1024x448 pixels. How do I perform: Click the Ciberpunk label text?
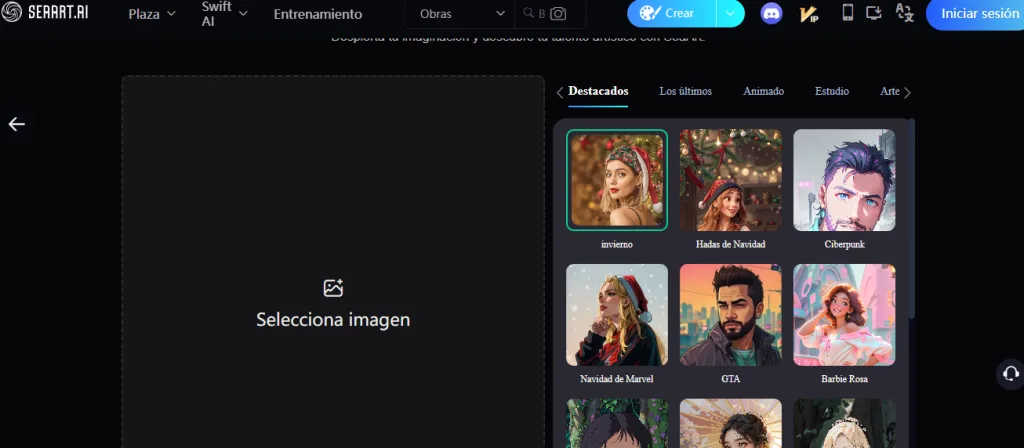(844, 244)
